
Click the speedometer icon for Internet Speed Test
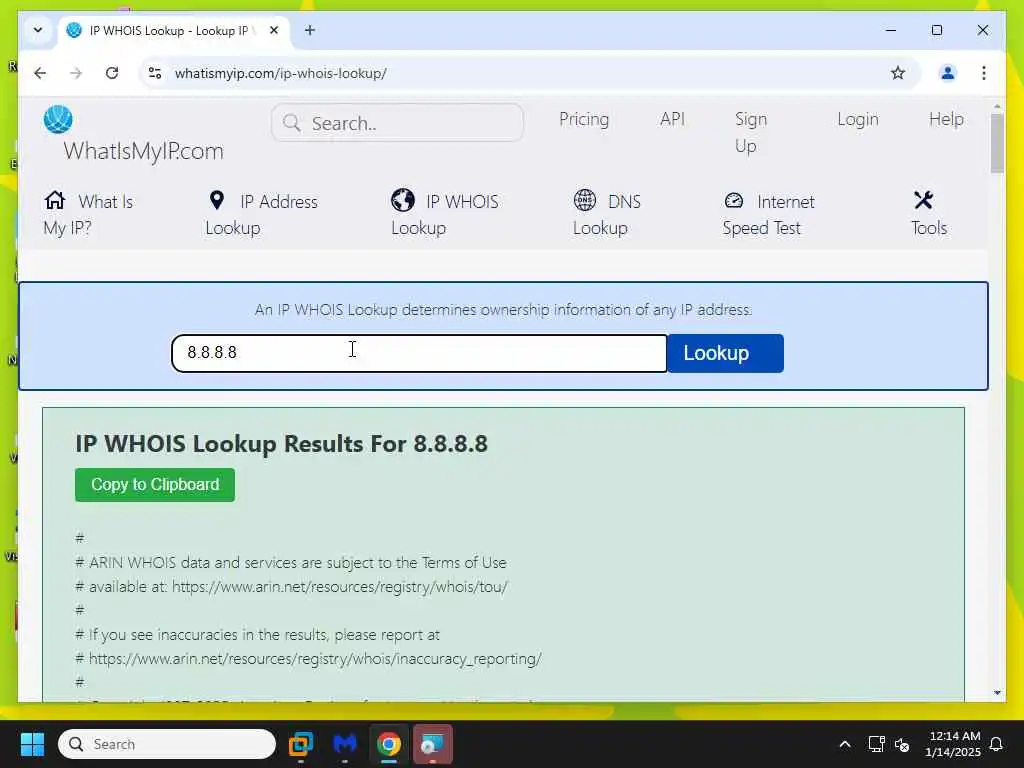[x=734, y=200]
